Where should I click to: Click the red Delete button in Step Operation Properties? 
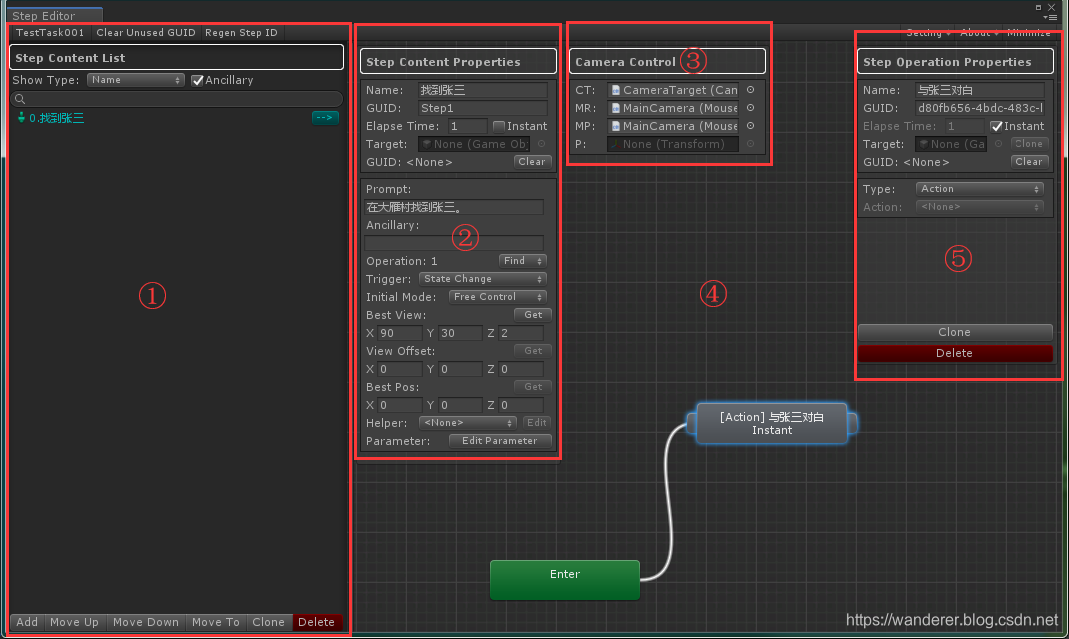click(x=954, y=353)
